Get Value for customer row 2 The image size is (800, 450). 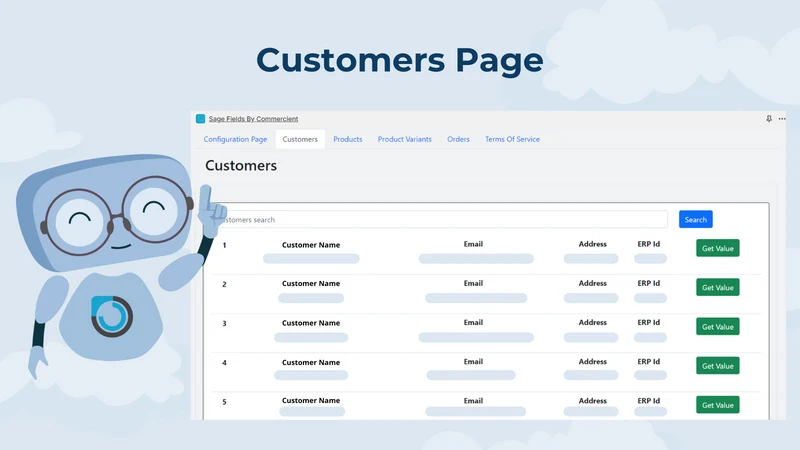(x=717, y=287)
